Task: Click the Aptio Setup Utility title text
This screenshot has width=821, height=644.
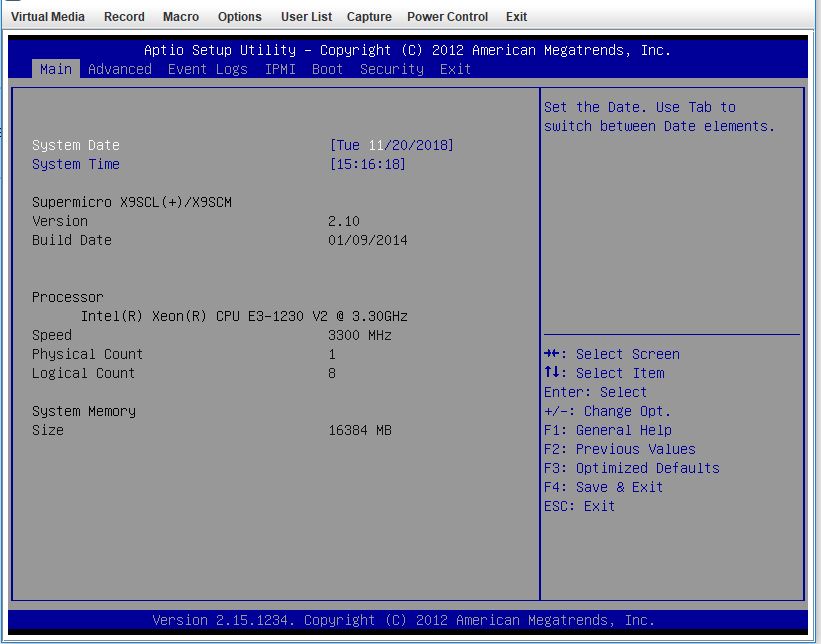Action: tap(407, 50)
